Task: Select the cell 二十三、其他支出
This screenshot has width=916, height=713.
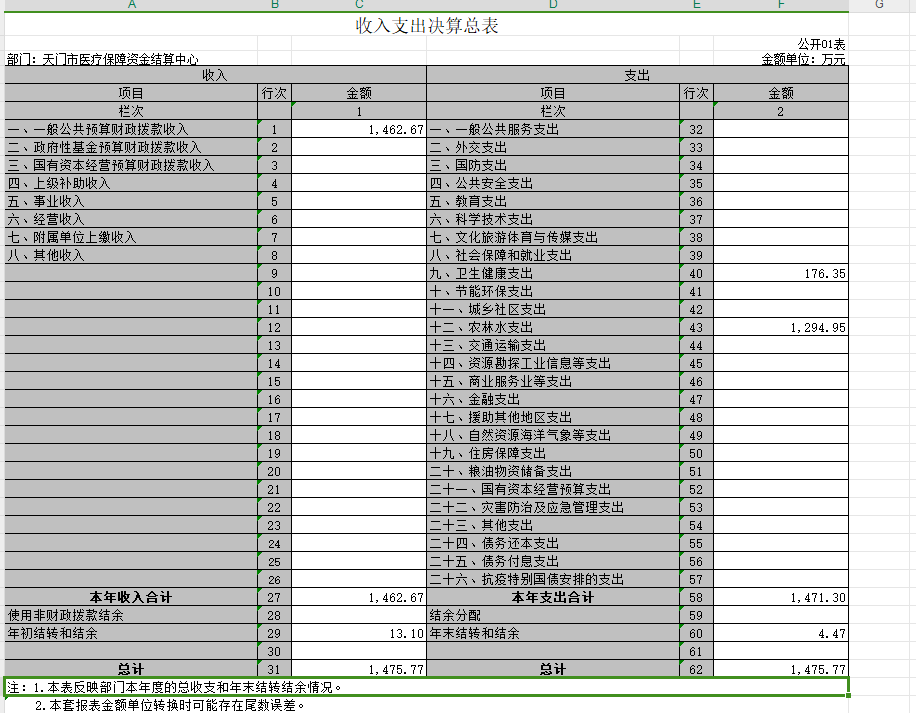Action: coord(553,526)
